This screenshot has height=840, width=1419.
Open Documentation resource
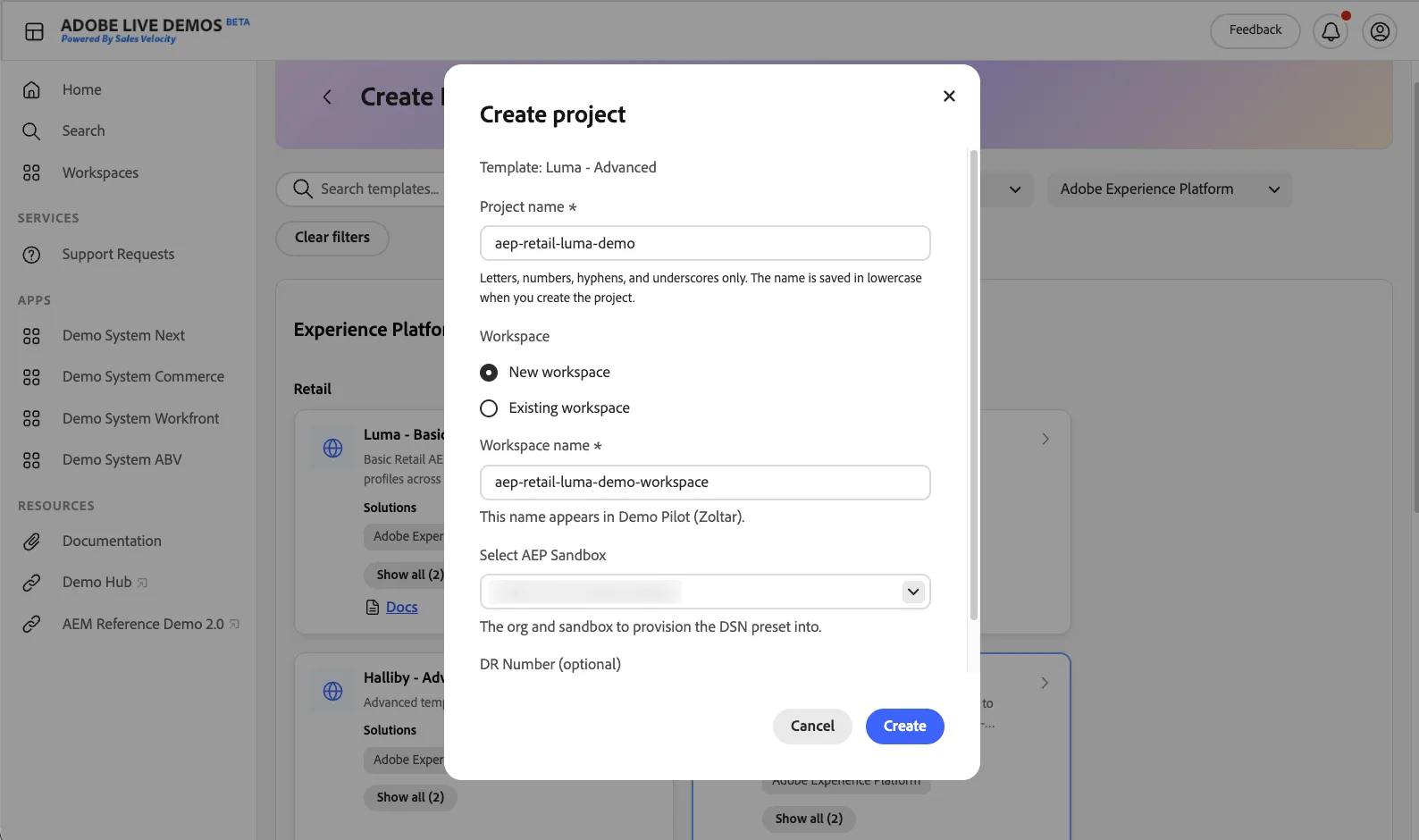112,542
